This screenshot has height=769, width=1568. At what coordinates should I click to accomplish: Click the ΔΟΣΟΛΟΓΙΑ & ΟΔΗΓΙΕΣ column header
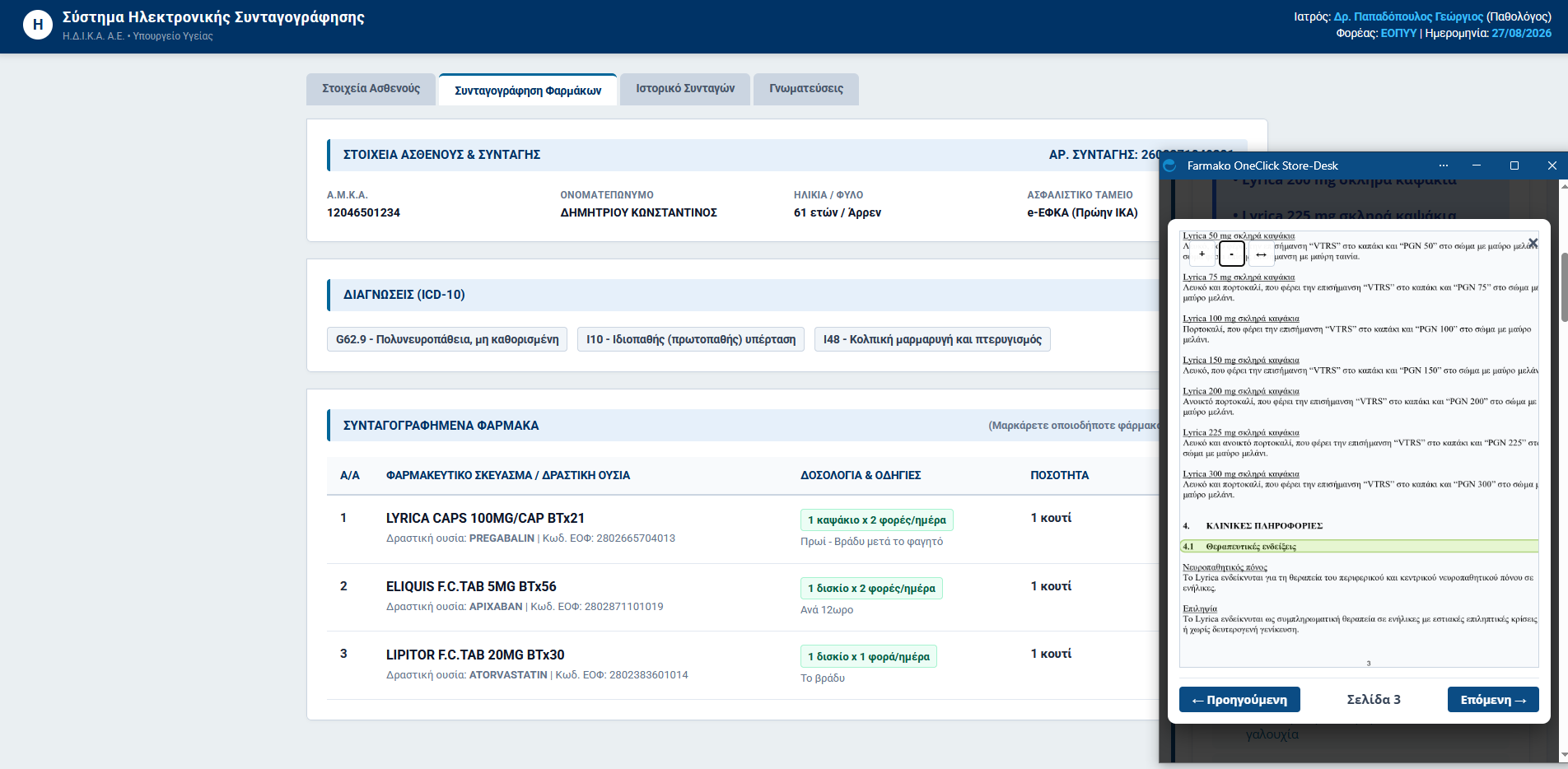point(861,475)
